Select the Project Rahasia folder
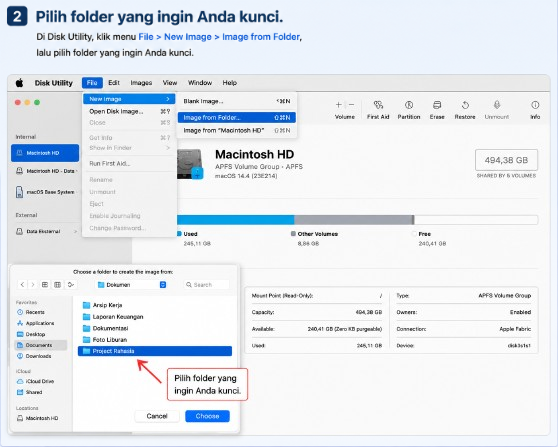The image size is (558, 447). [155, 351]
